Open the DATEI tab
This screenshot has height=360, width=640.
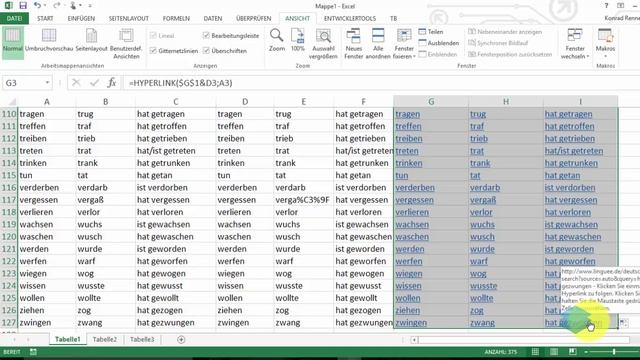(14, 18)
